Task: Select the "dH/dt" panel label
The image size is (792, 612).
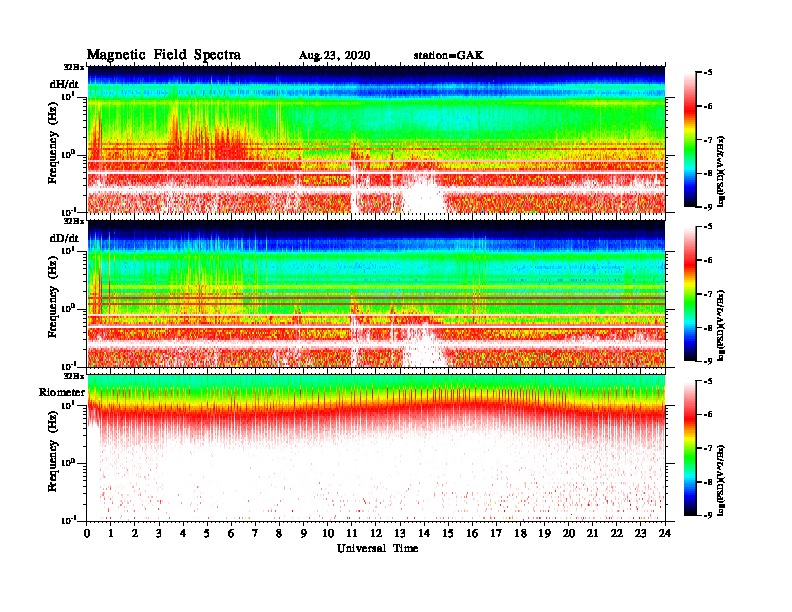Action: coord(64,84)
